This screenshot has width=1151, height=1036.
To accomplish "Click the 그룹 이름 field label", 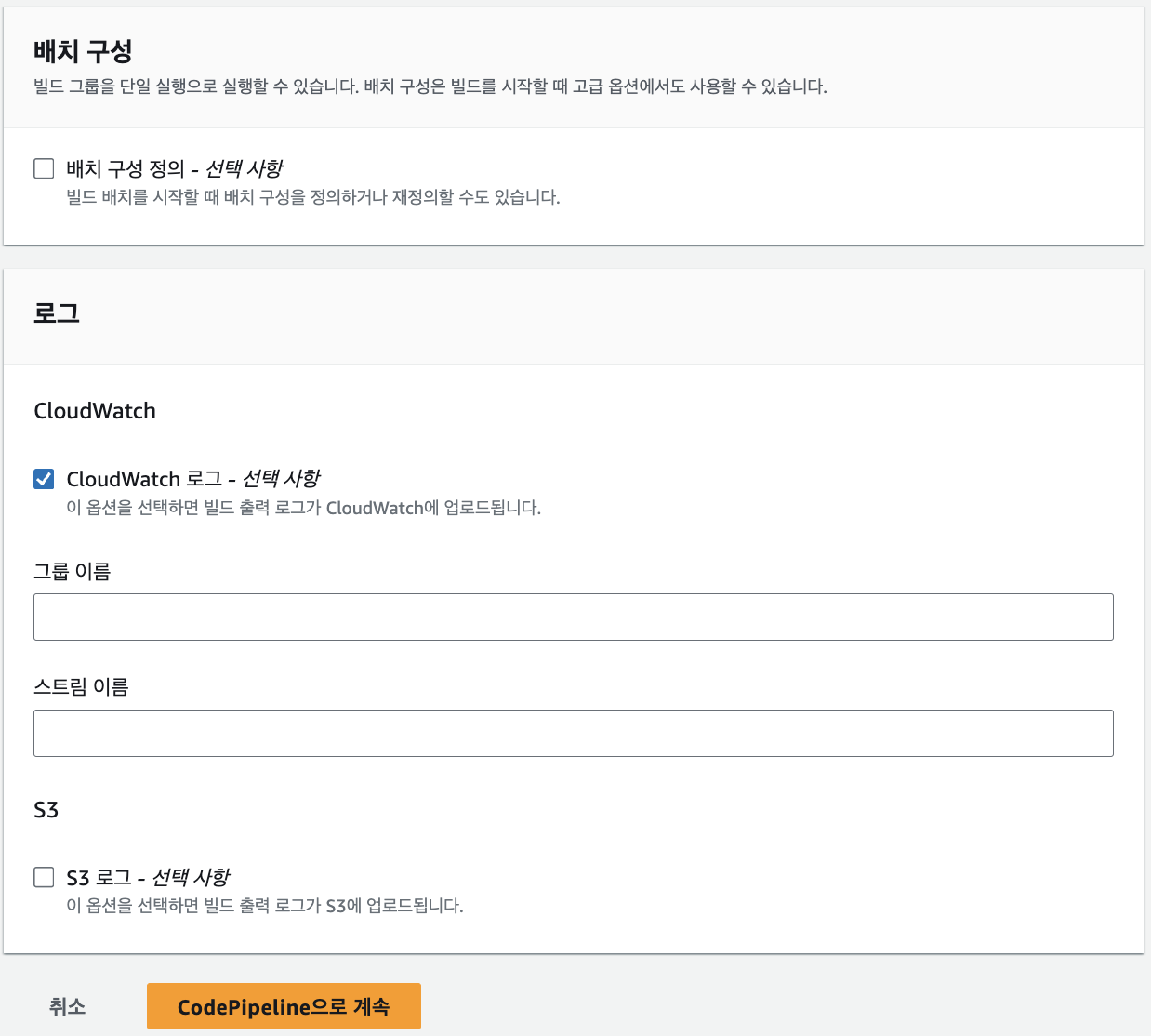I will (72, 571).
